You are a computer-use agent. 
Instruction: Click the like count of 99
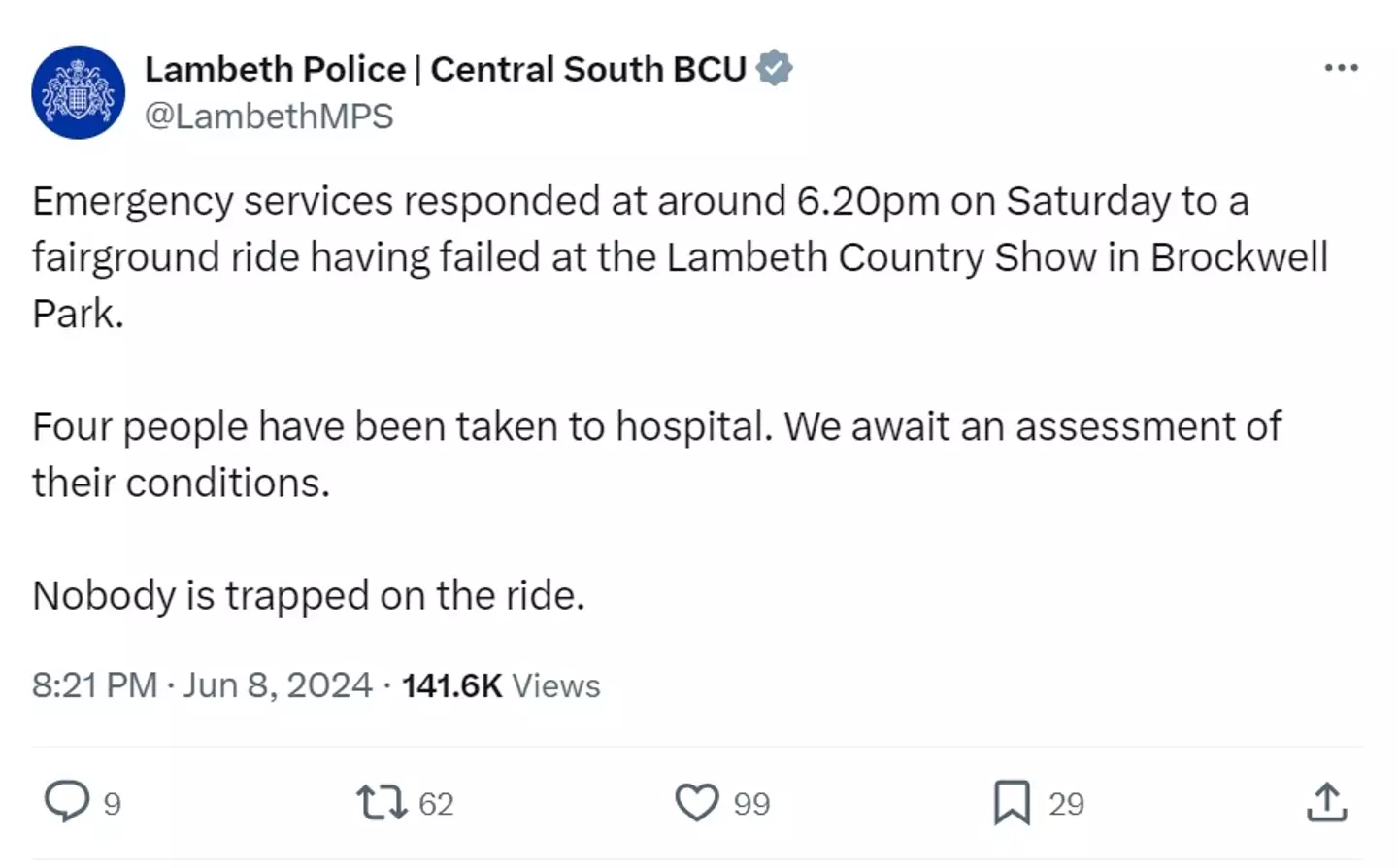point(751,804)
